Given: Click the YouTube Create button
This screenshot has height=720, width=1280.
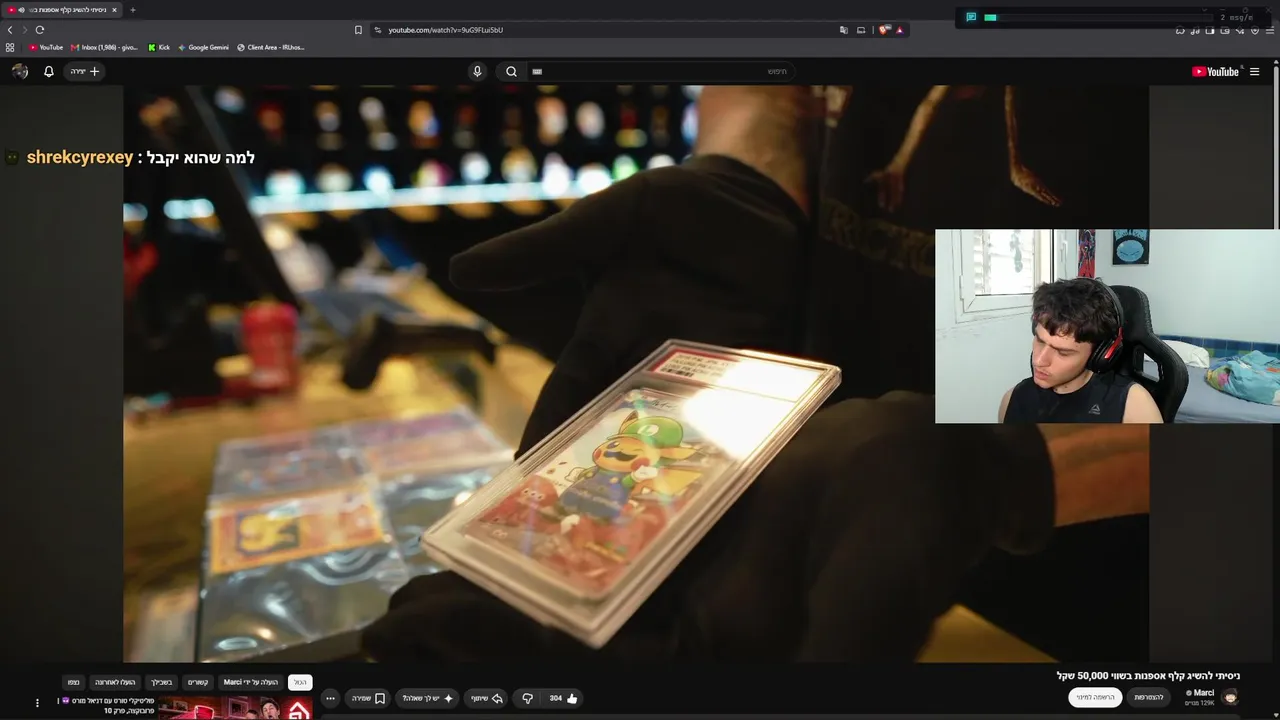Looking at the screenshot, I should point(85,71).
